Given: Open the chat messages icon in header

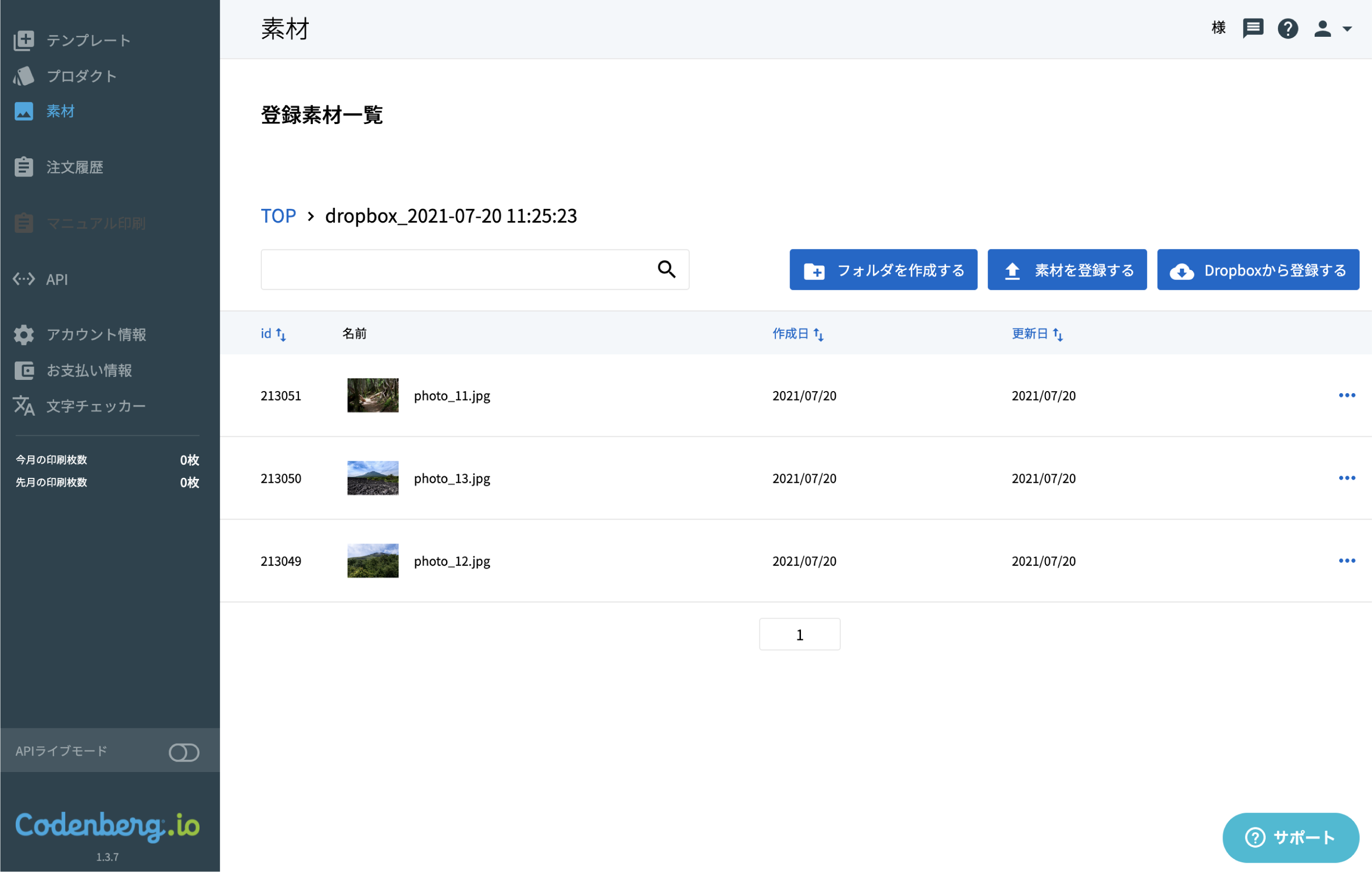Looking at the screenshot, I should pos(1253,28).
